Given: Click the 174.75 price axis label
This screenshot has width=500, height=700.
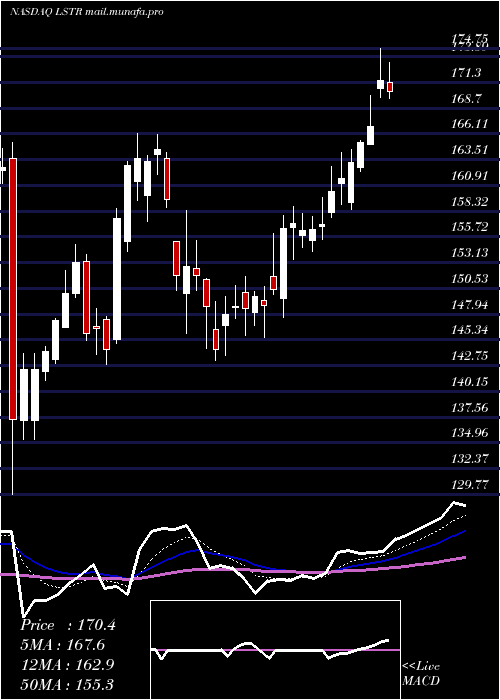Looking at the screenshot, I should [x=469, y=41].
